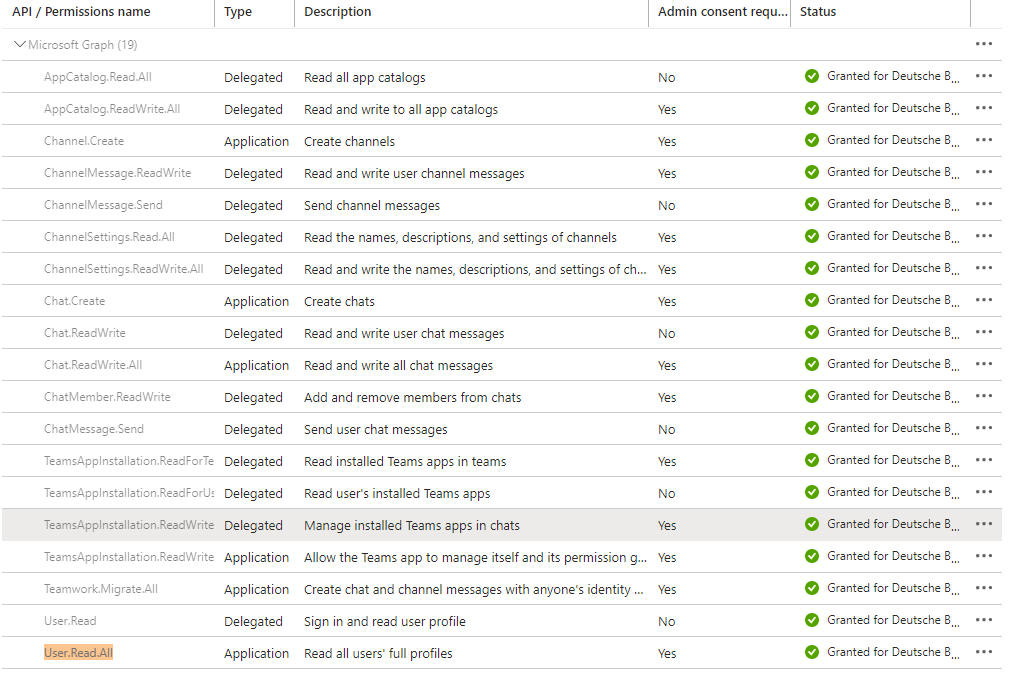Click the green status checkmark for Chat.Create

(x=812, y=300)
